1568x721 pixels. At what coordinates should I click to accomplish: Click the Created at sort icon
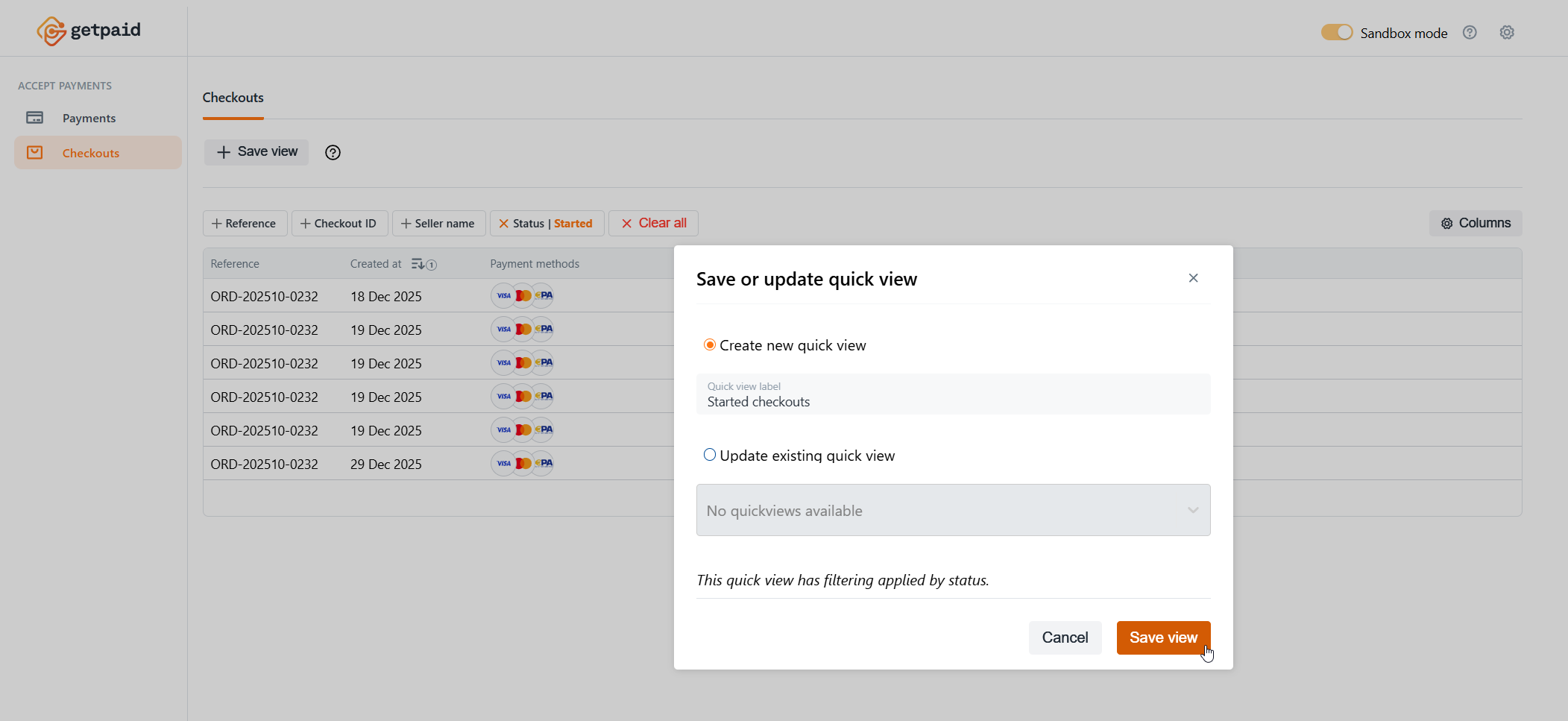[x=418, y=264]
